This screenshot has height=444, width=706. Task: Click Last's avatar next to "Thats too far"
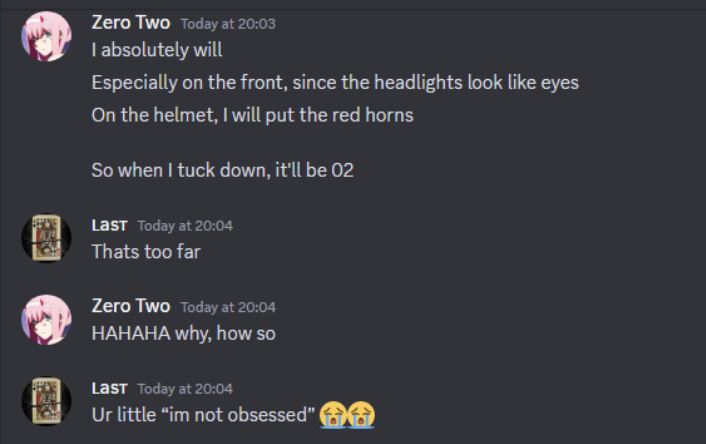[x=46, y=238]
